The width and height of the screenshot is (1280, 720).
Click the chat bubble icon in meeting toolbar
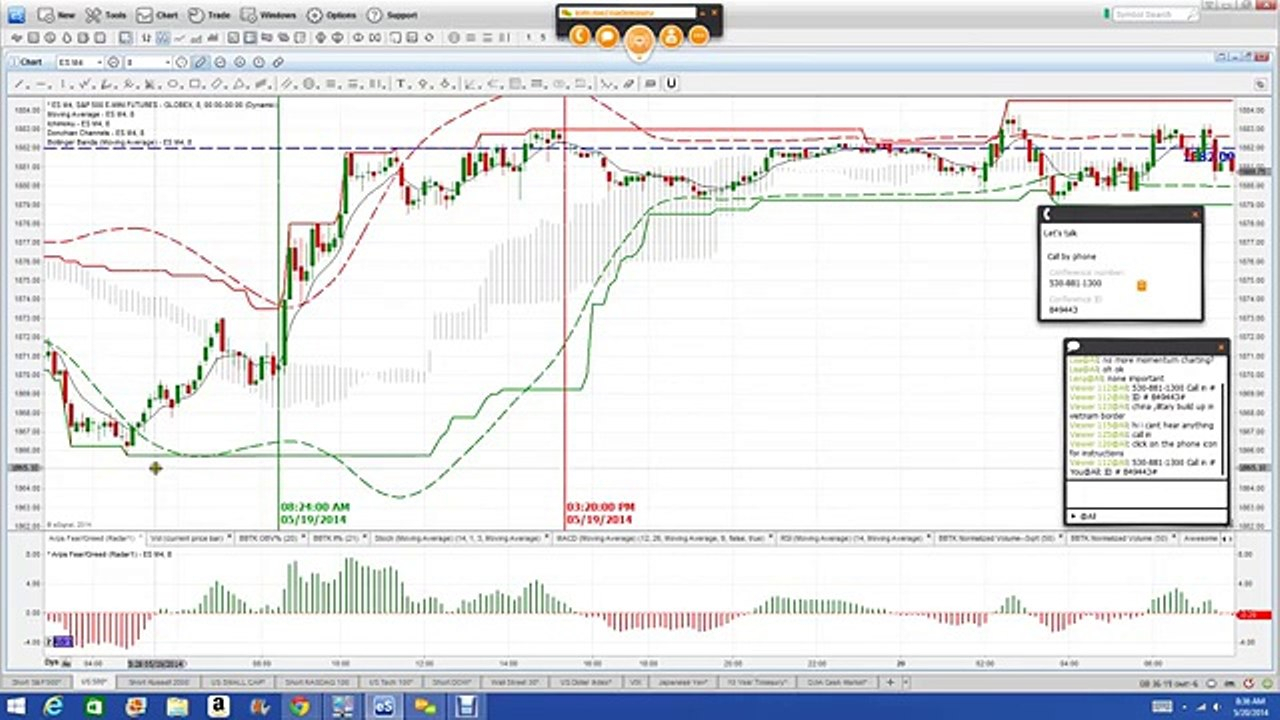pos(607,36)
